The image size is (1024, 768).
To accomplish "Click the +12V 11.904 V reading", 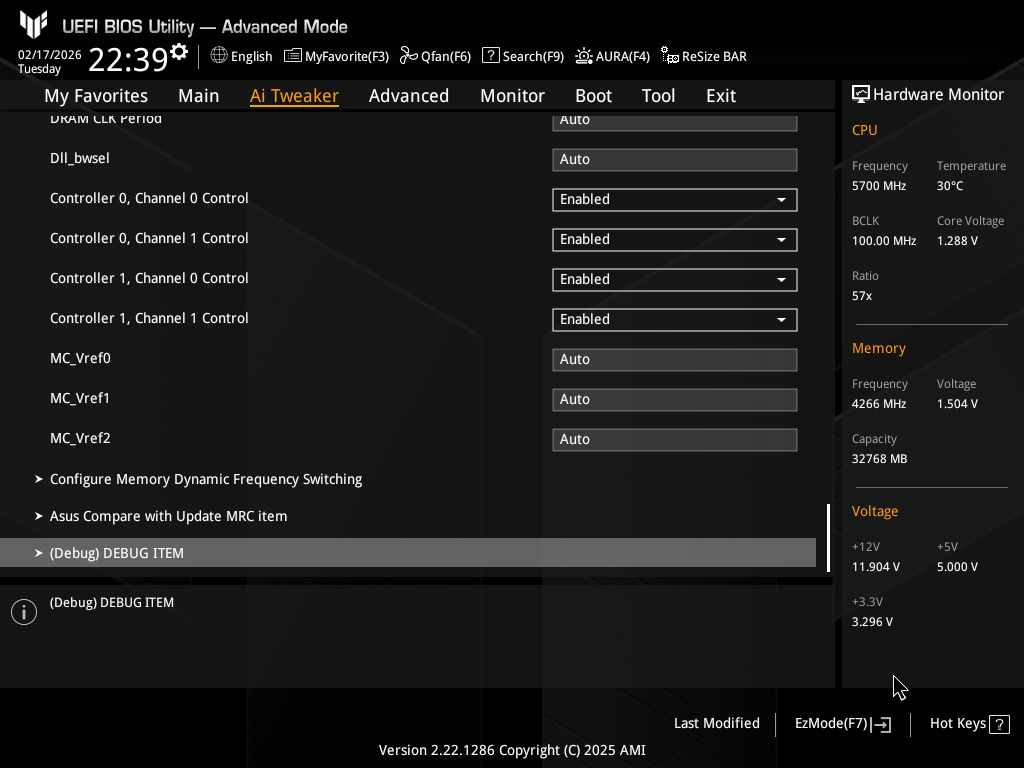I will point(875,567).
